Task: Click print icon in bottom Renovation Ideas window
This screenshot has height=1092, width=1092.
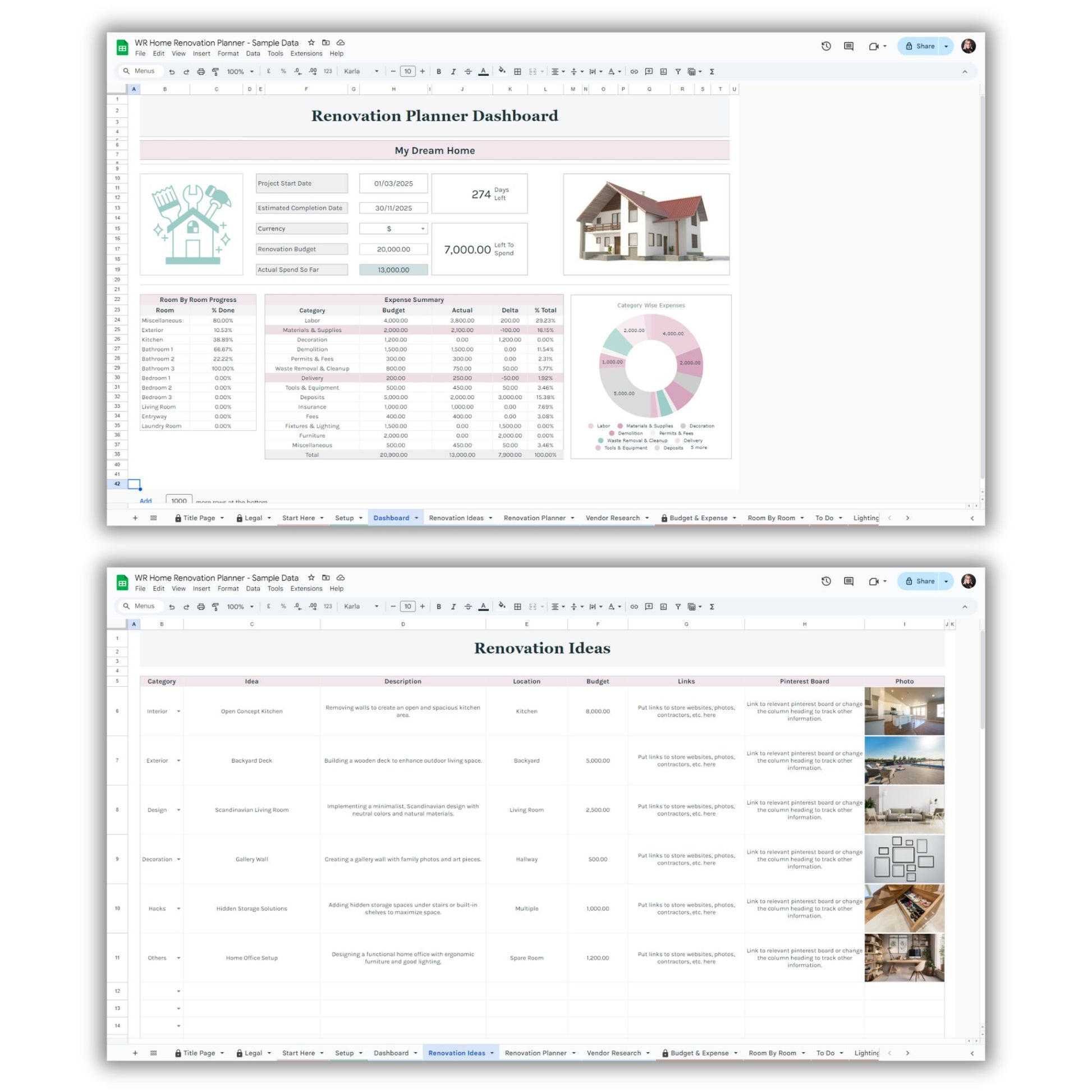Action: coord(201,607)
